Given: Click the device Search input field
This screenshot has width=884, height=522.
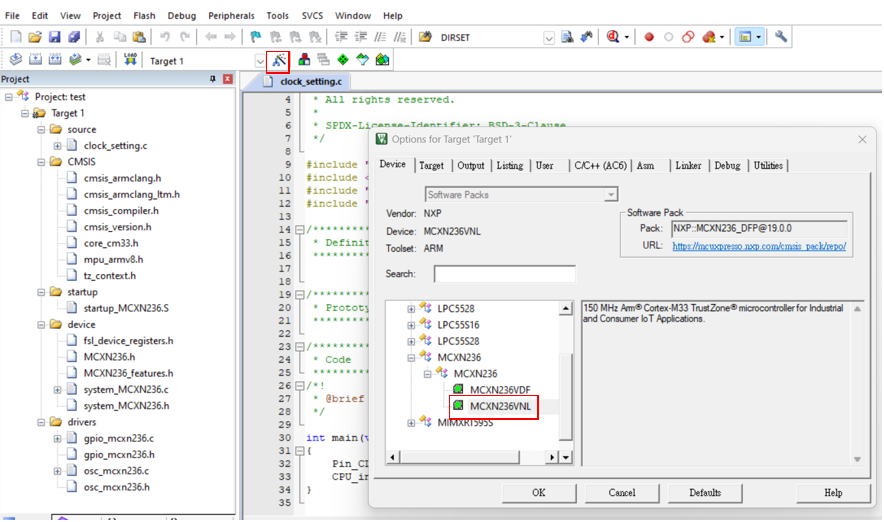Looking at the screenshot, I should (x=504, y=274).
